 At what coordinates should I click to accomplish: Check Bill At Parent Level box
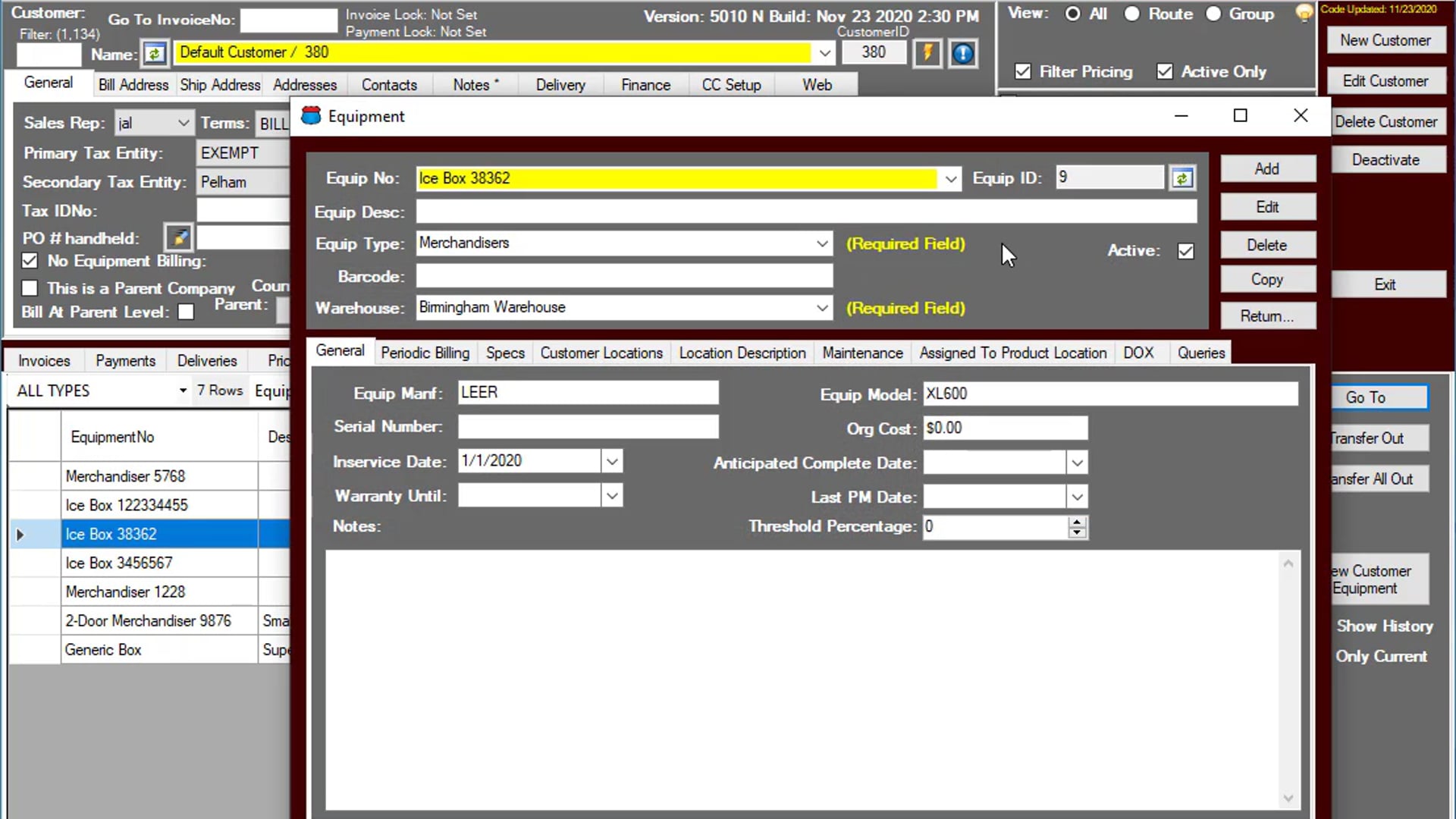tap(186, 312)
